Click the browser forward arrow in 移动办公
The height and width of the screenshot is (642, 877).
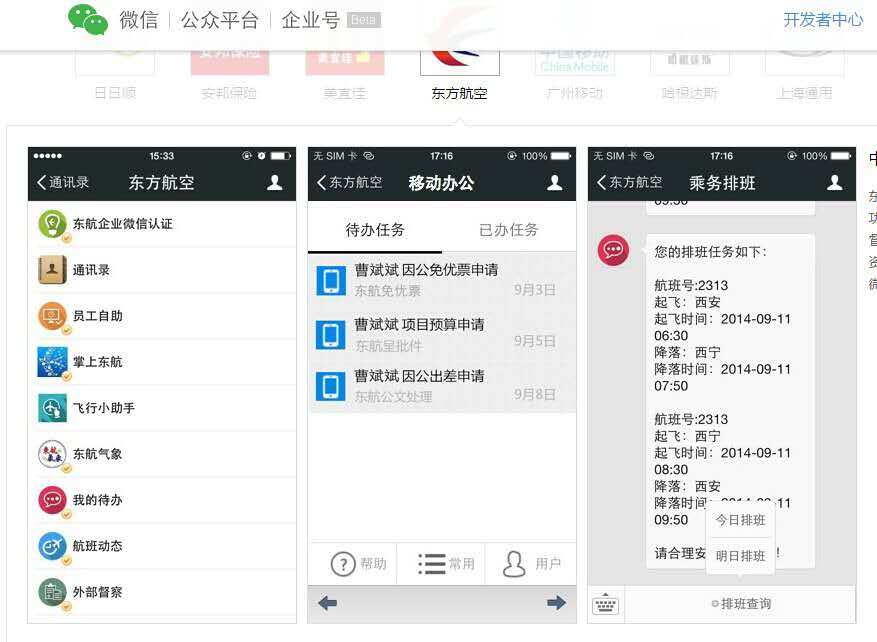(x=557, y=603)
